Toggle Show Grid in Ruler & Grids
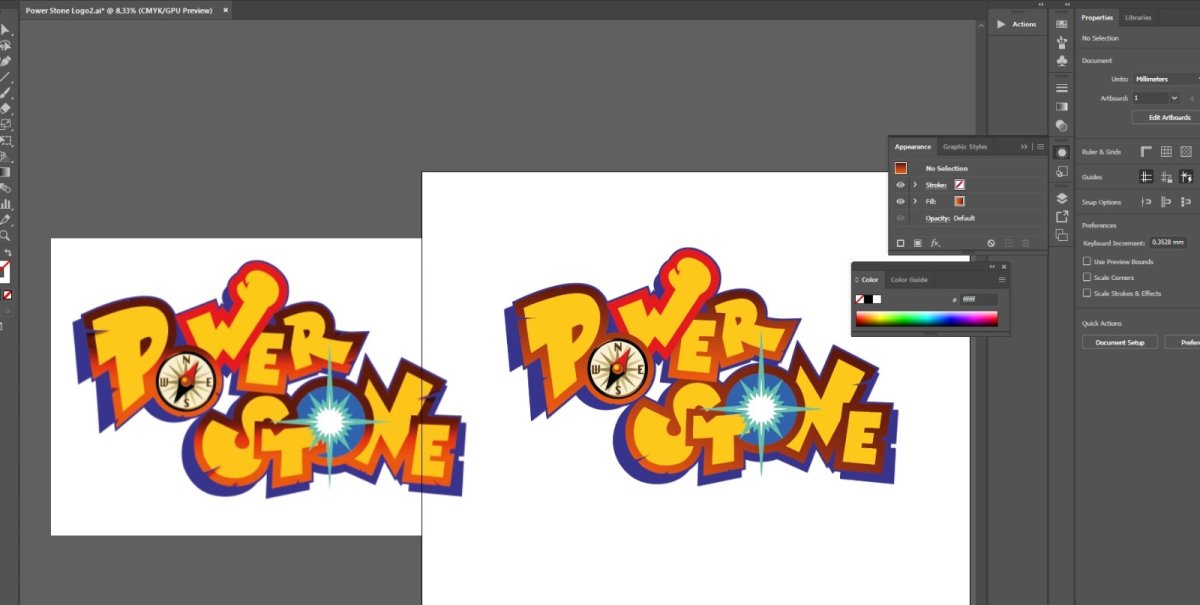Viewport: 1200px width, 605px height. (1166, 152)
